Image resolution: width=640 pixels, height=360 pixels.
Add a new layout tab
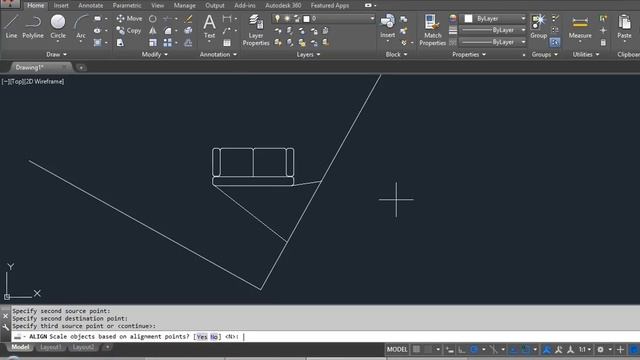[x=107, y=347]
